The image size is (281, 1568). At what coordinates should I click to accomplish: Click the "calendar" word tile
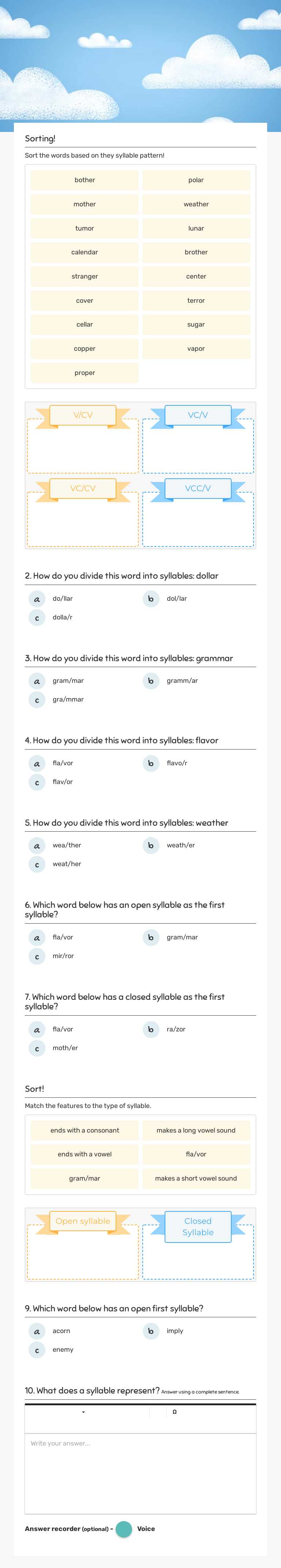point(85,252)
